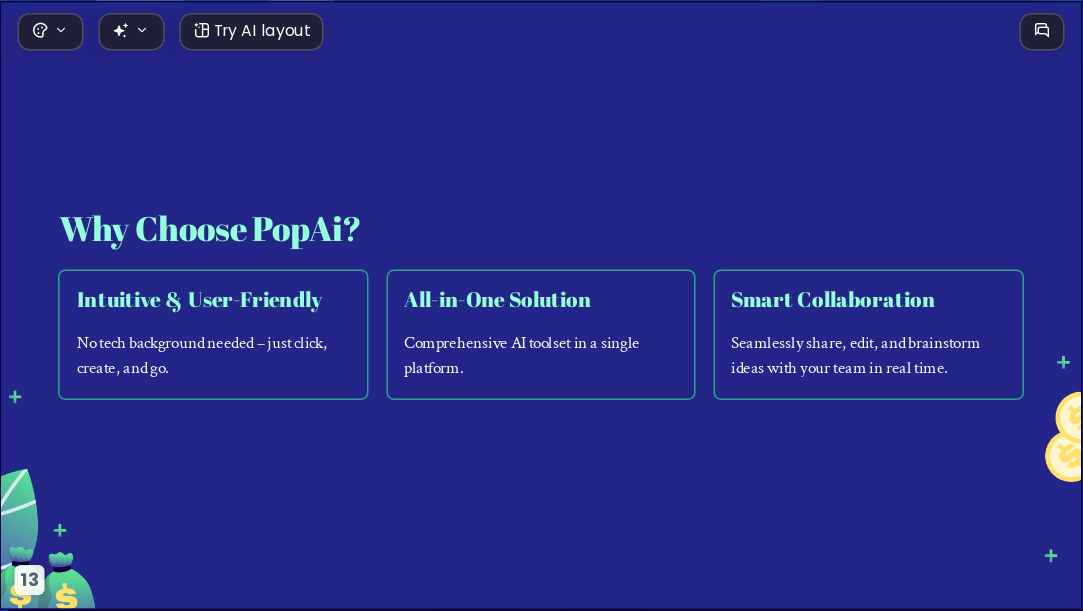Click the Try AI layout button
This screenshot has width=1083, height=611.
coord(251,31)
